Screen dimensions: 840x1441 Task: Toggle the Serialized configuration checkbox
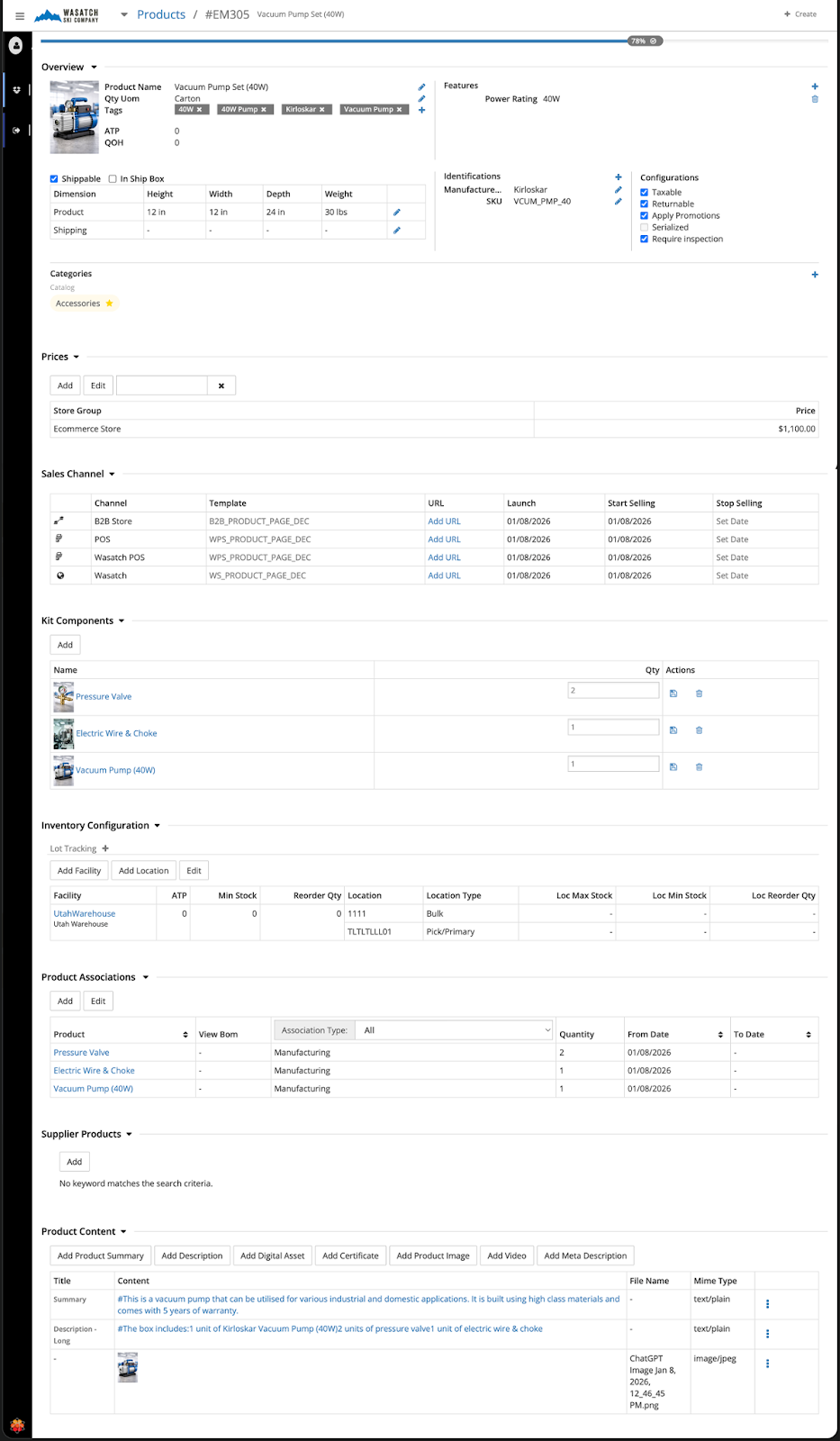(644, 228)
